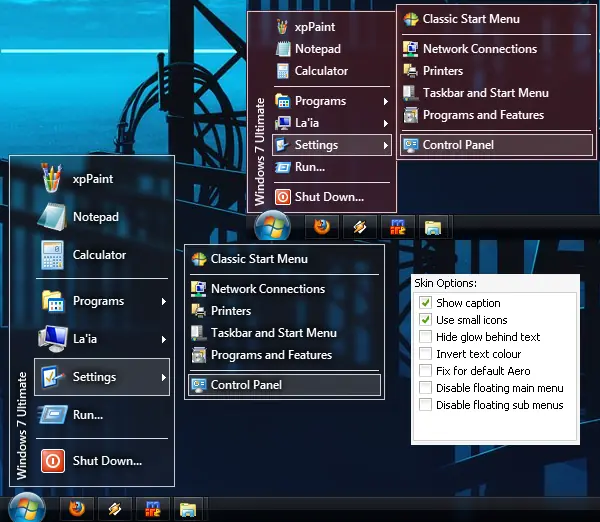Click the Printers label in the blue submenu
This screenshot has width=600, height=522.
pos(231,311)
